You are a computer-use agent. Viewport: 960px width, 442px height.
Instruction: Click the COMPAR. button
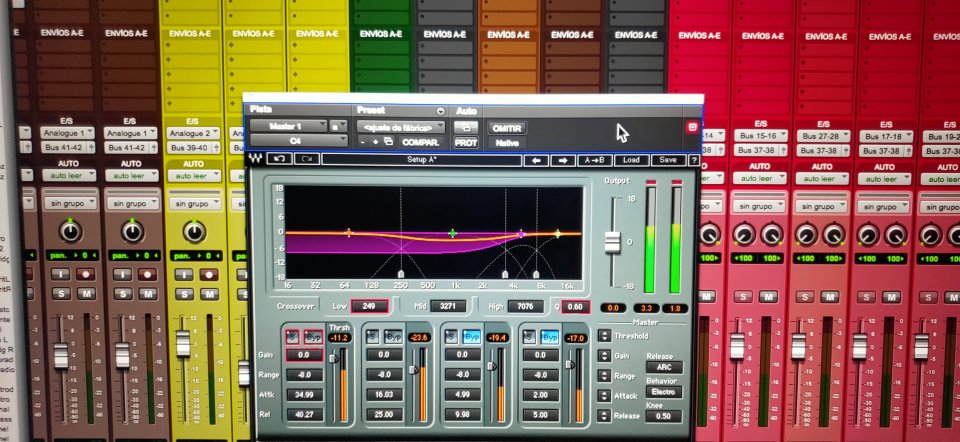pyautogui.click(x=421, y=142)
